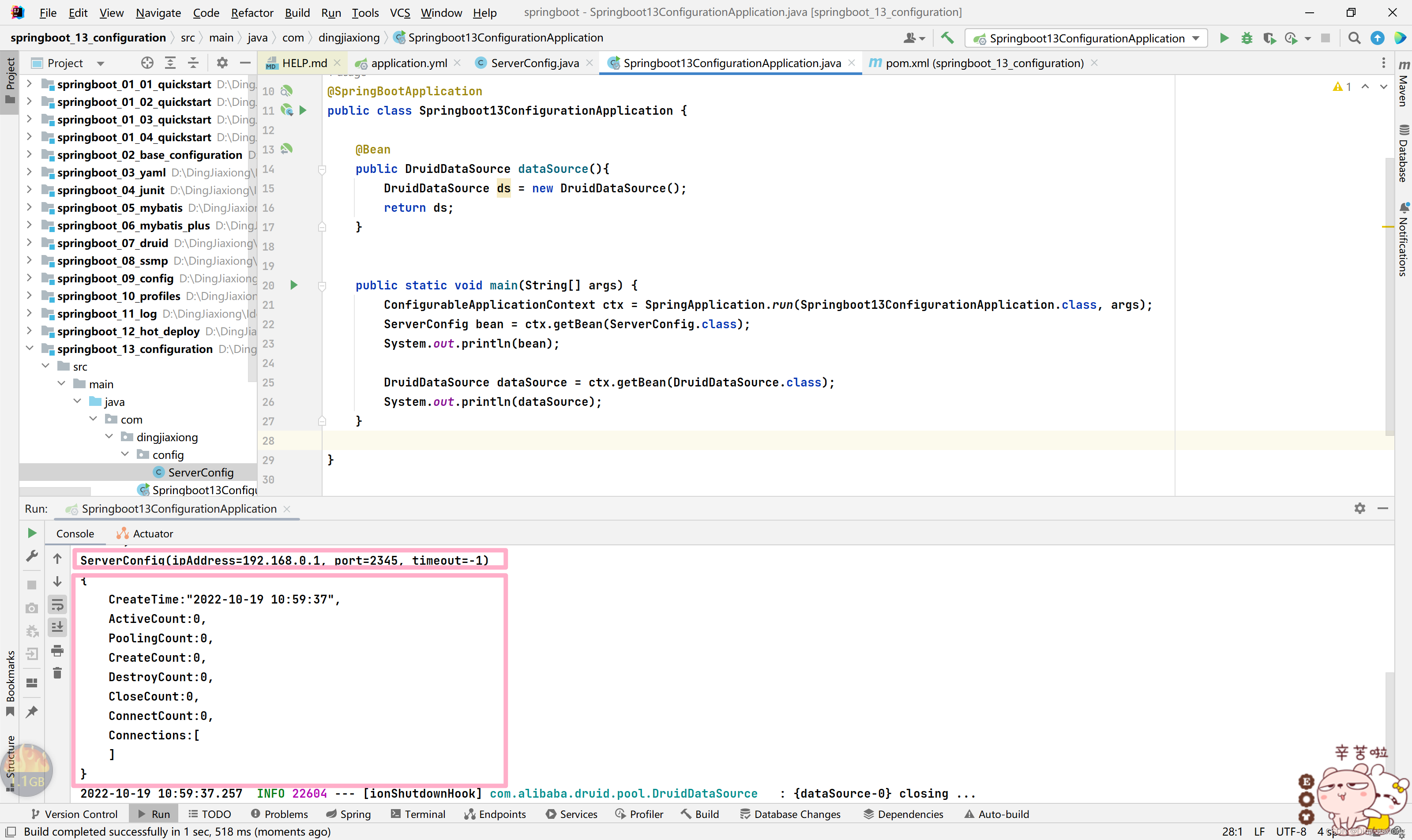Collapse the src folder
The height and width of the screenshot is (840, 1412).
click(45, 366)
